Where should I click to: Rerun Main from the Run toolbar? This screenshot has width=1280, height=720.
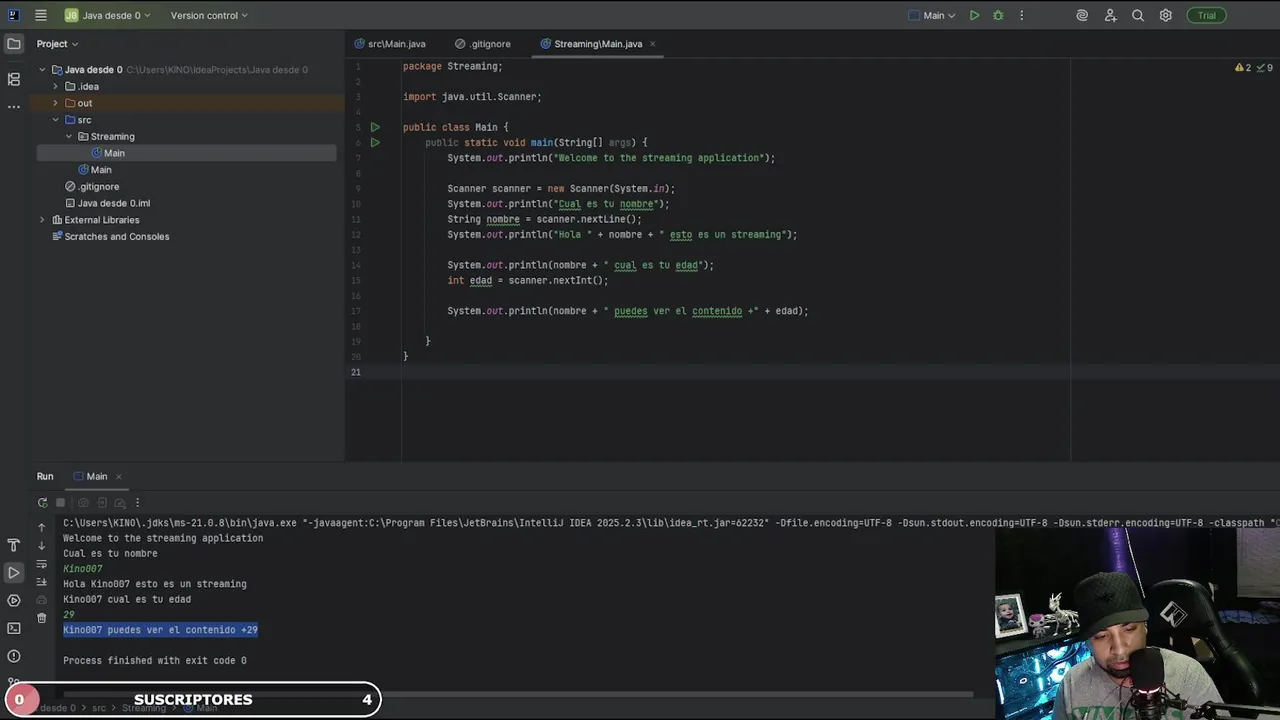(42, 503)
